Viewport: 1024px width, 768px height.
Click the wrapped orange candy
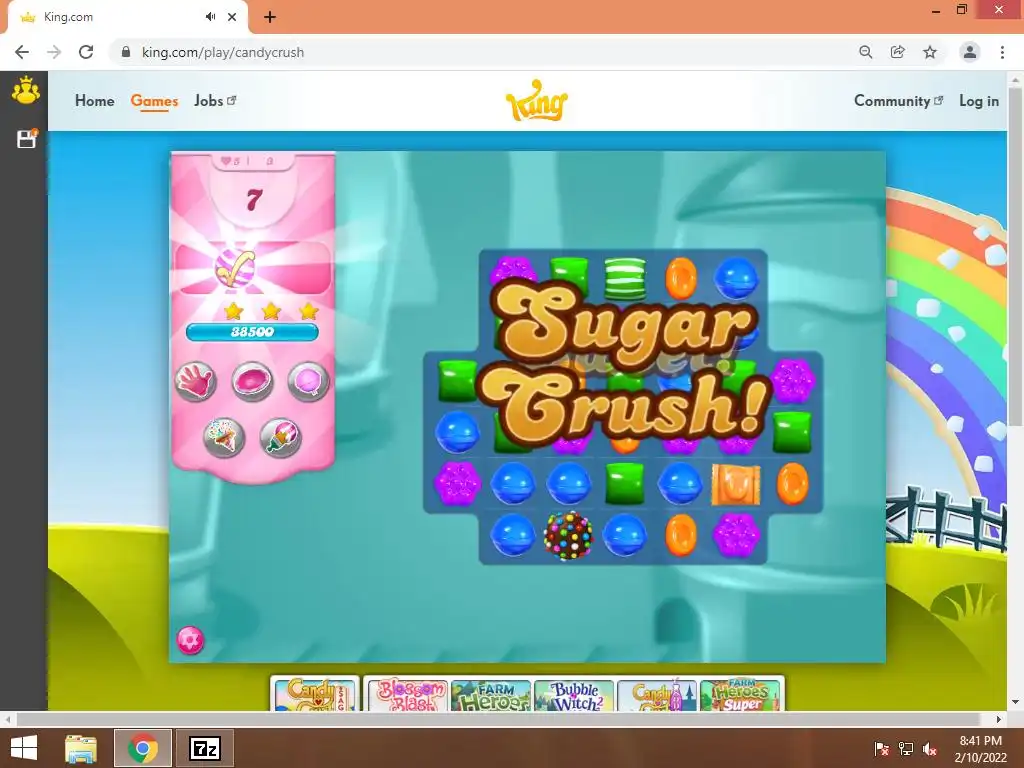(x=736, y=485)
